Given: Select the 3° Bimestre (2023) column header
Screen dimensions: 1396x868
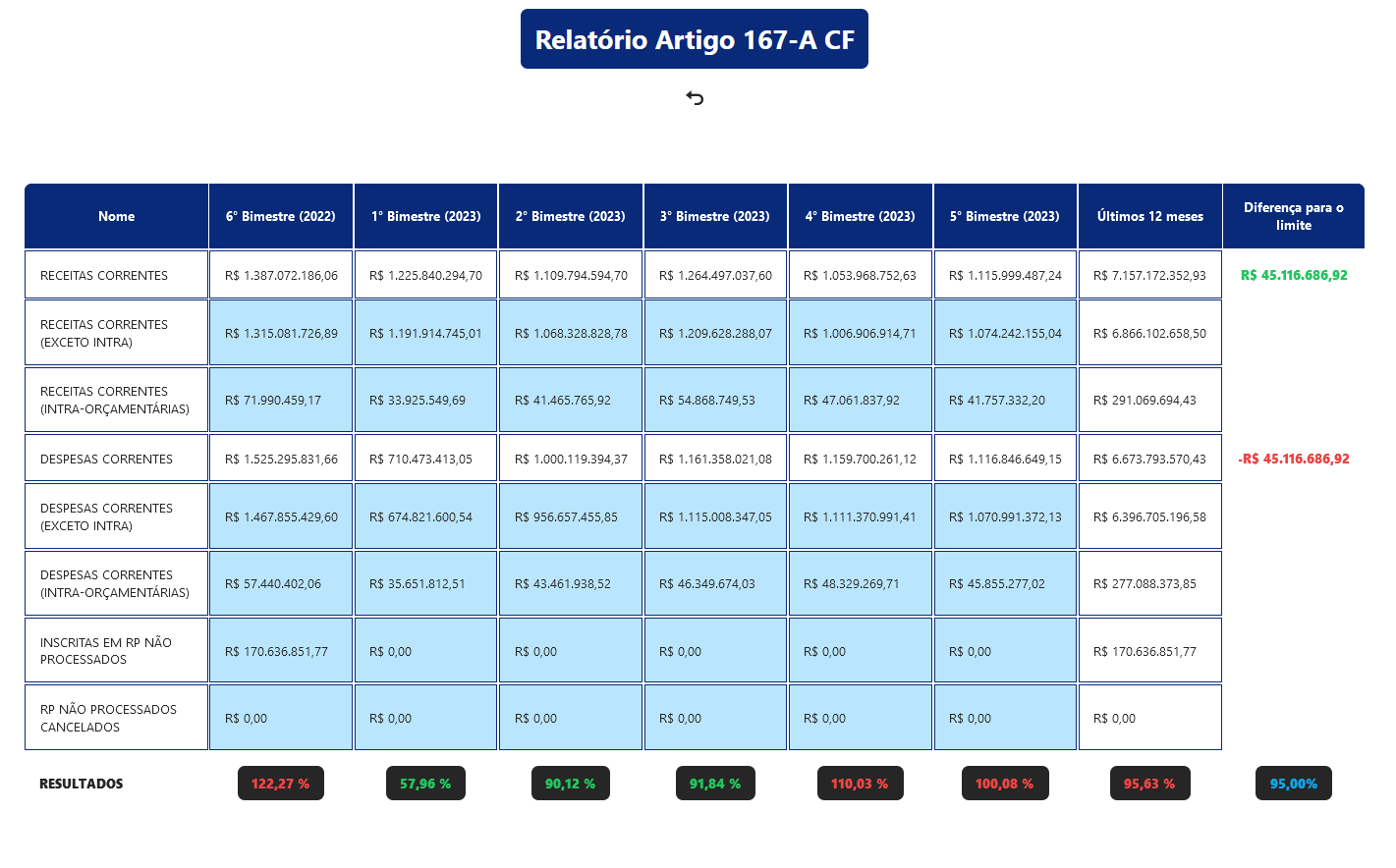Looking at the screenshot, I should (715, 216).
